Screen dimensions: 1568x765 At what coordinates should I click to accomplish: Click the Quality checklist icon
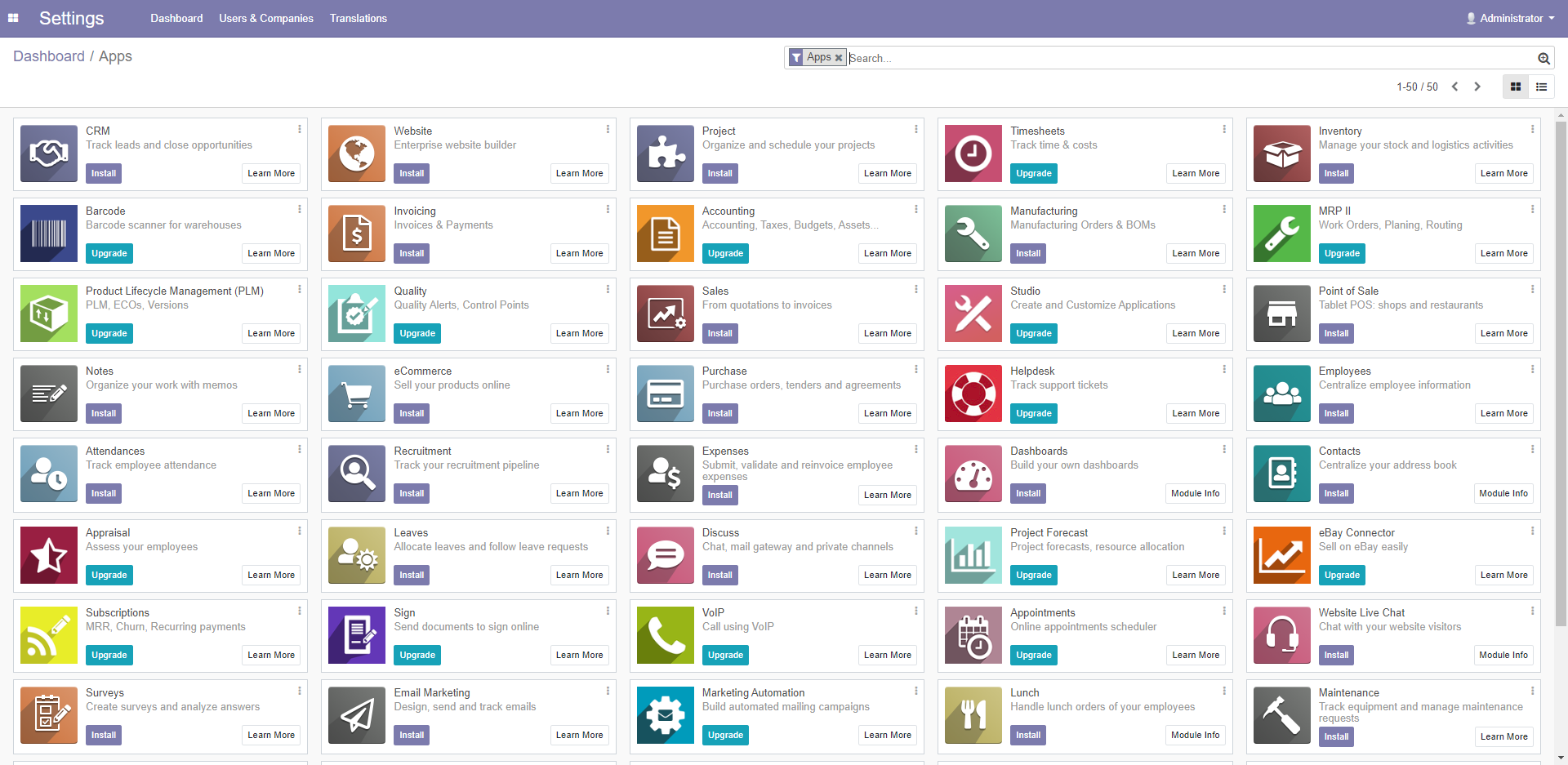click(x=357, y=314)
